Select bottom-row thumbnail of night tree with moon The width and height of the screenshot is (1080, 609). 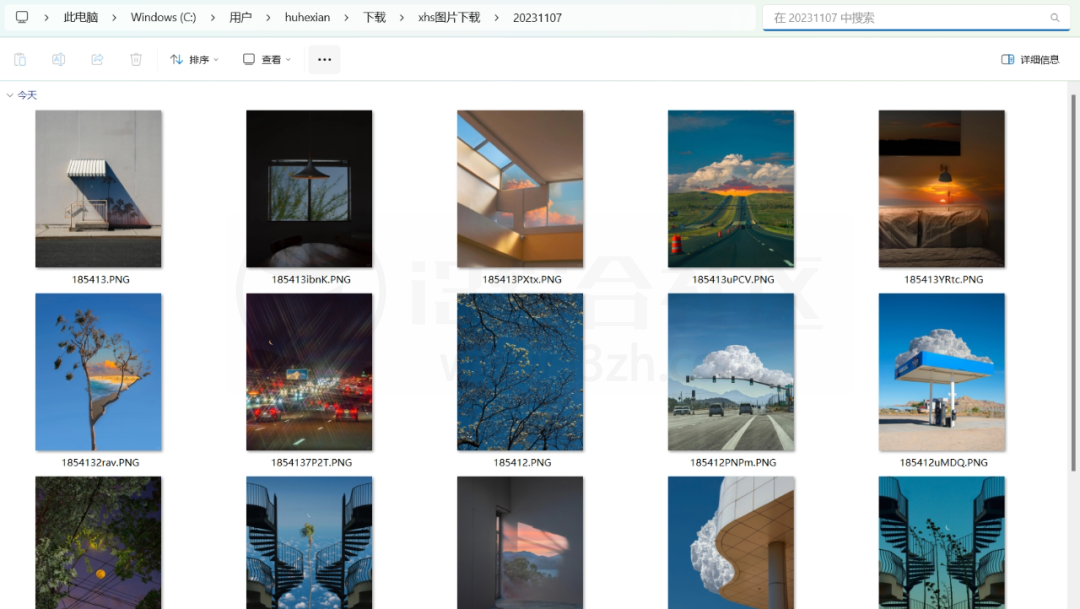pyautogui.click(x=98, y=543)
